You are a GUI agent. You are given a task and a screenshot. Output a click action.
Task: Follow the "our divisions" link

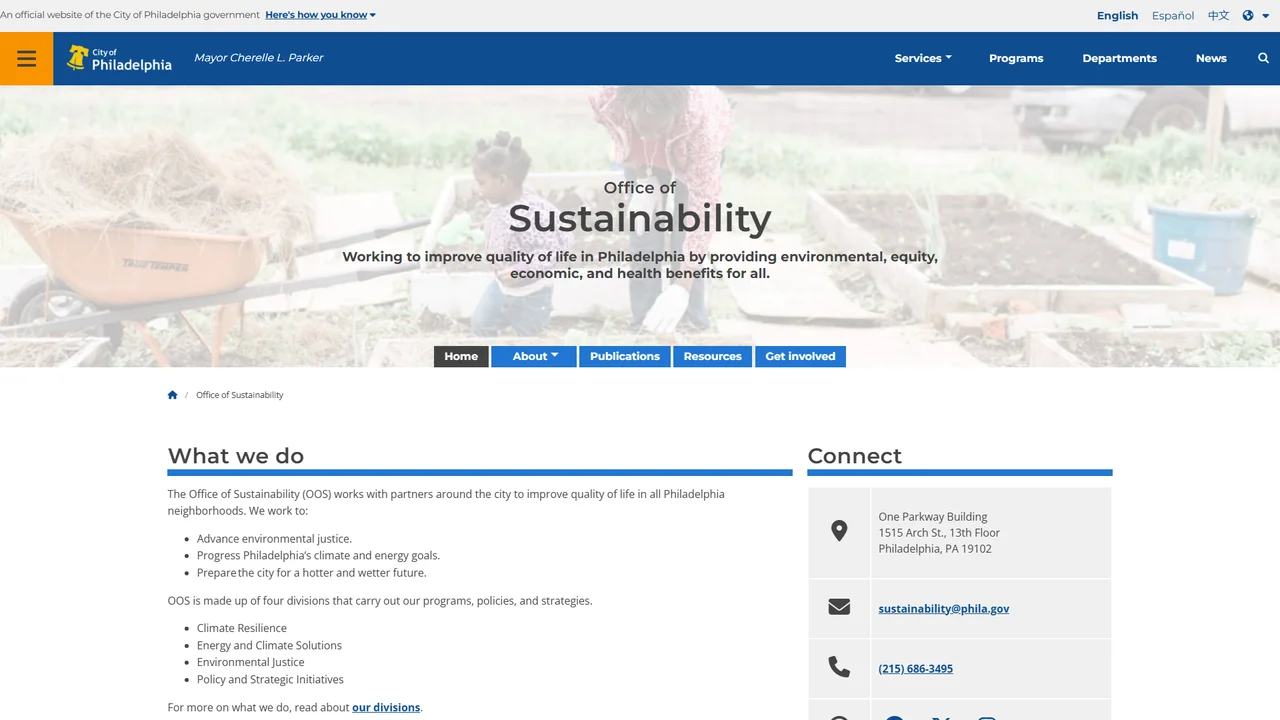[386, 707]
